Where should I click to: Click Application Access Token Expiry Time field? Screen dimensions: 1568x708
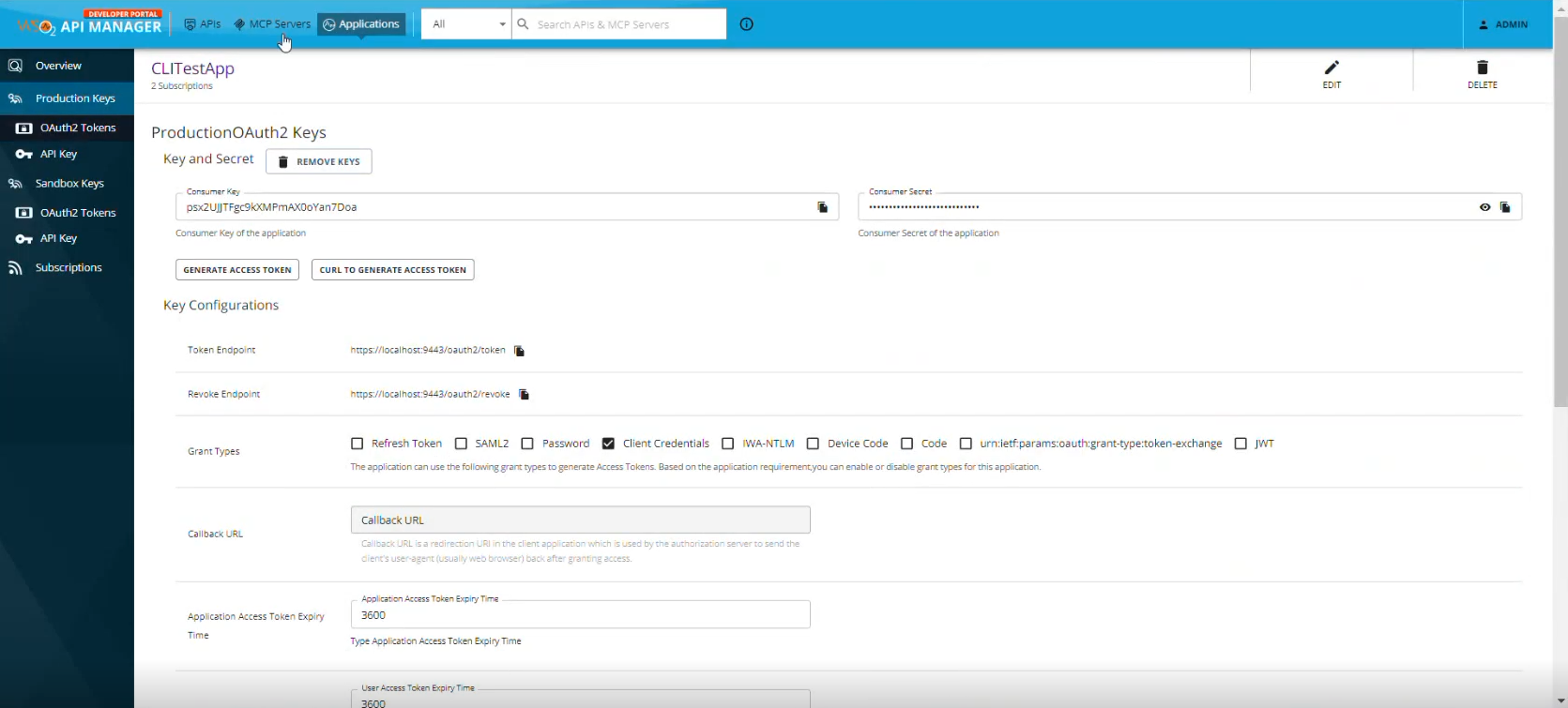[581, 615]
